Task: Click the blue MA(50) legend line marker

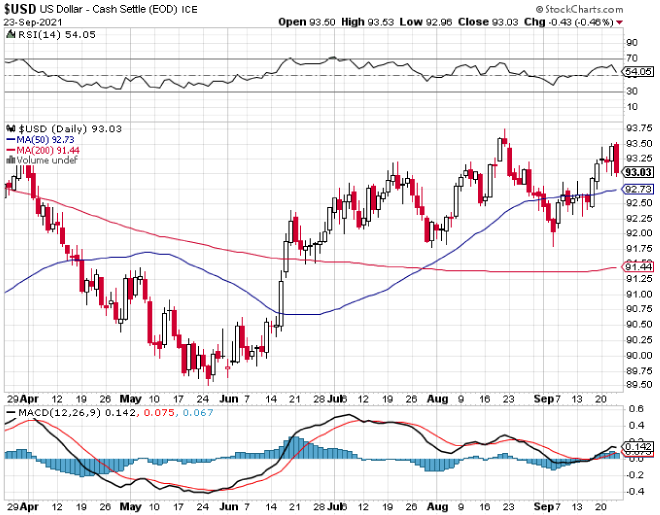Action: tap(11, 140)
